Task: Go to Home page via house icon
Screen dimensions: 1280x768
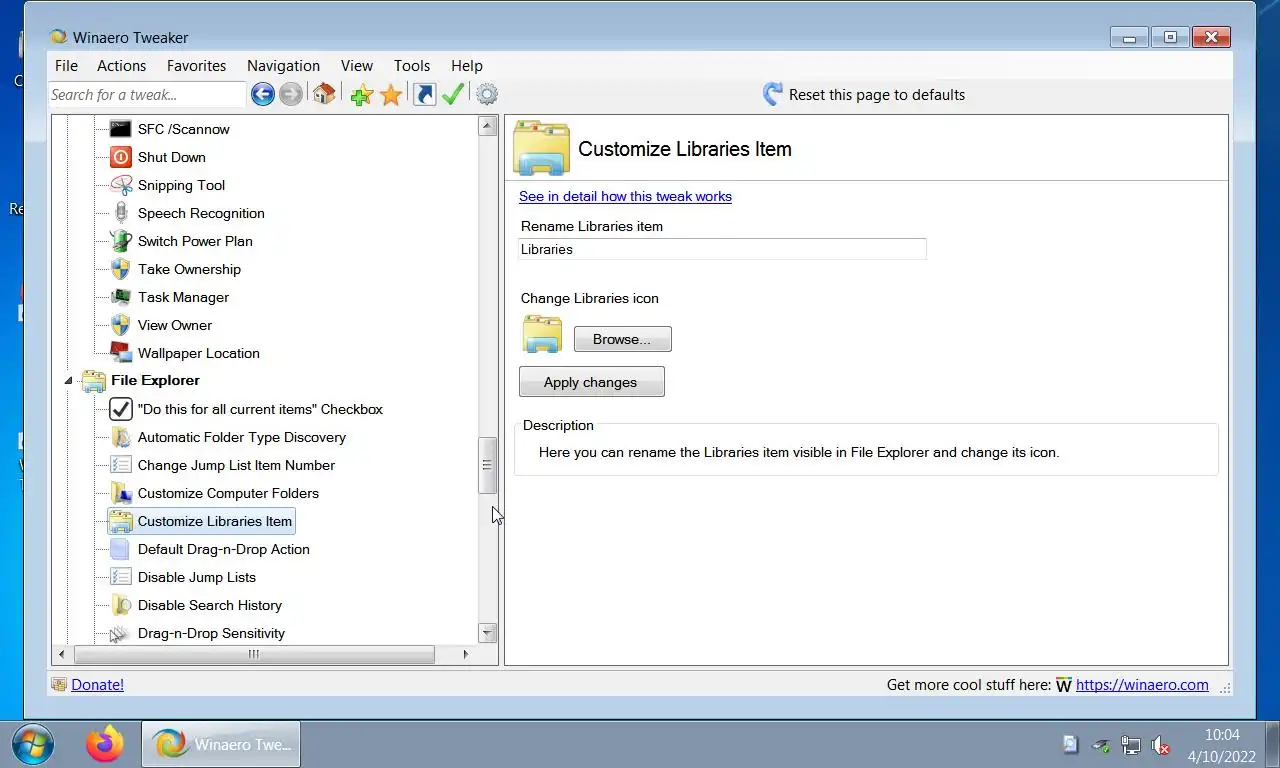Action: (323, 94)
